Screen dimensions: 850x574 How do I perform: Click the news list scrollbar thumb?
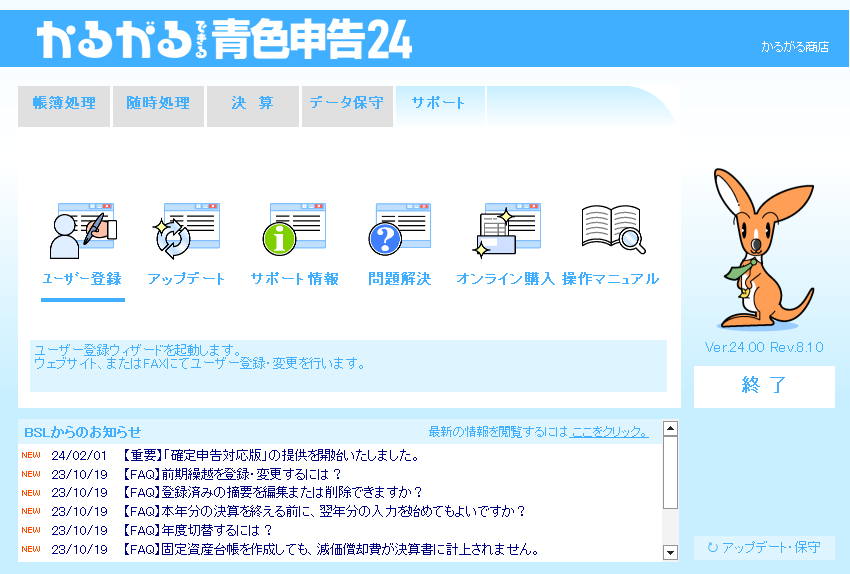click(671, 473)
